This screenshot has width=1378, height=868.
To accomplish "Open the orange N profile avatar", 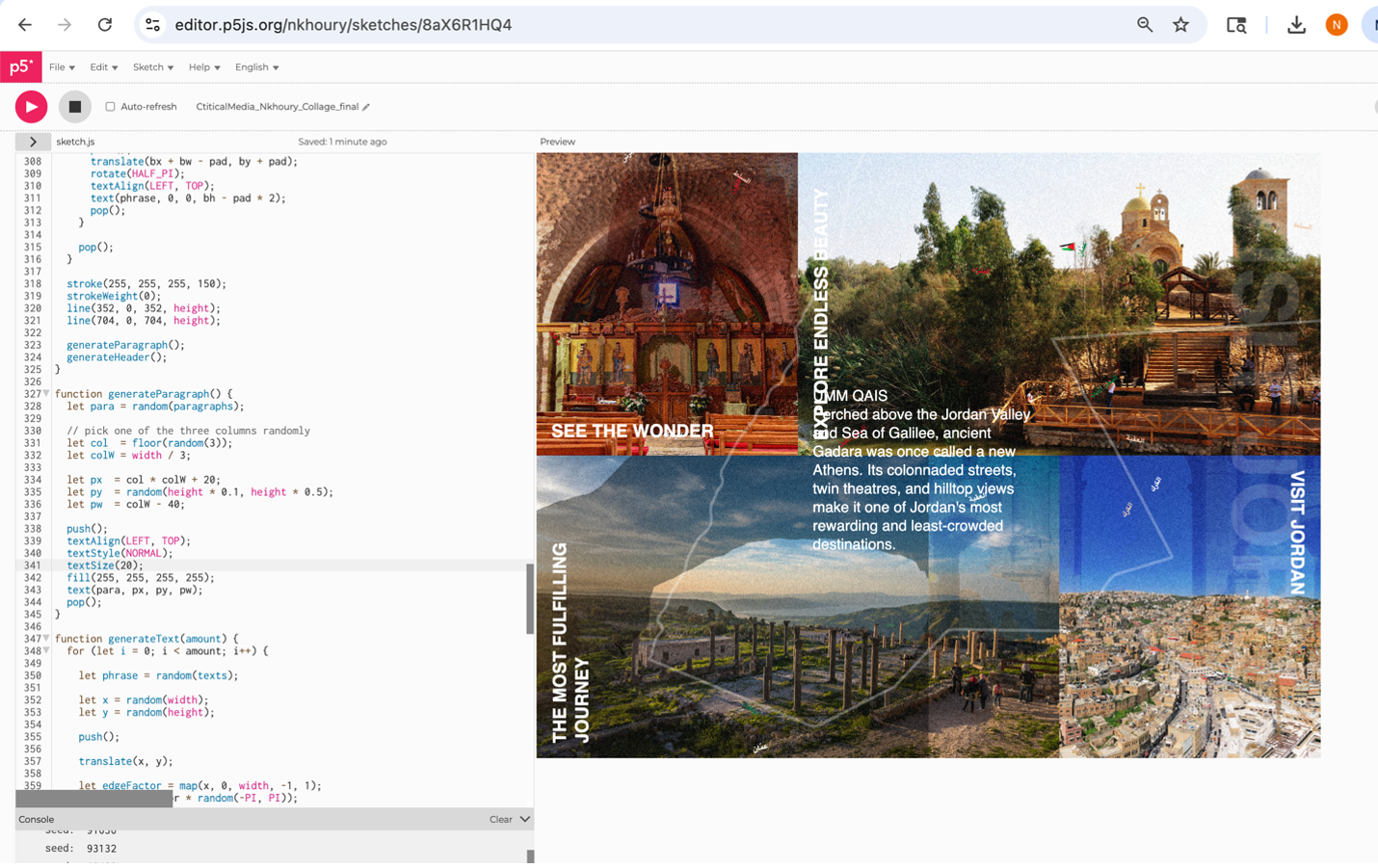I will point(1337,25).
